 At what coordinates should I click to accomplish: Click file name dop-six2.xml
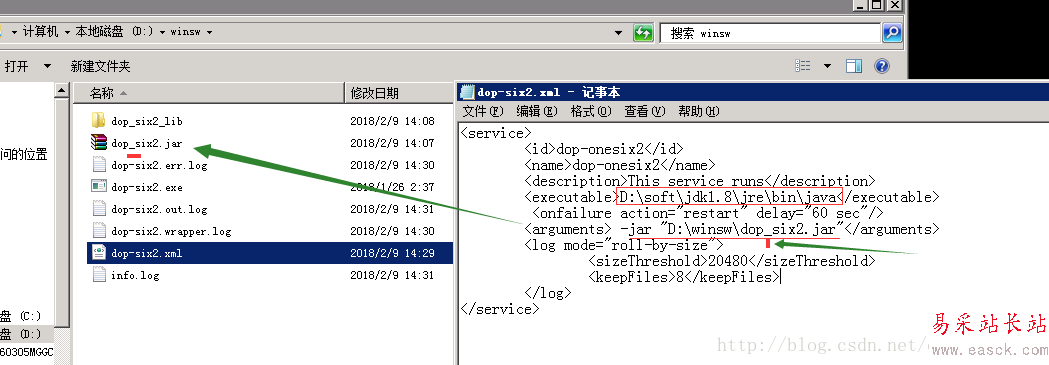(147, 253)
